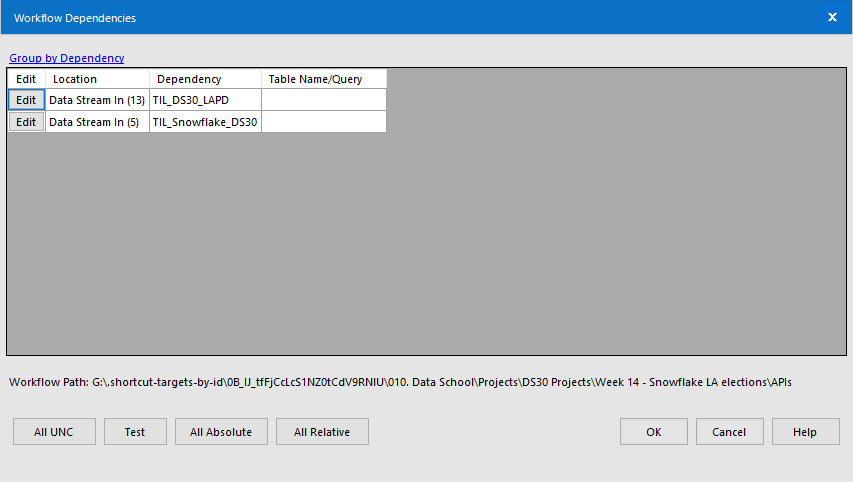This screenshot has width=853, height=482.
Task: Click the Dependency column header
Action: click(206, 79)
